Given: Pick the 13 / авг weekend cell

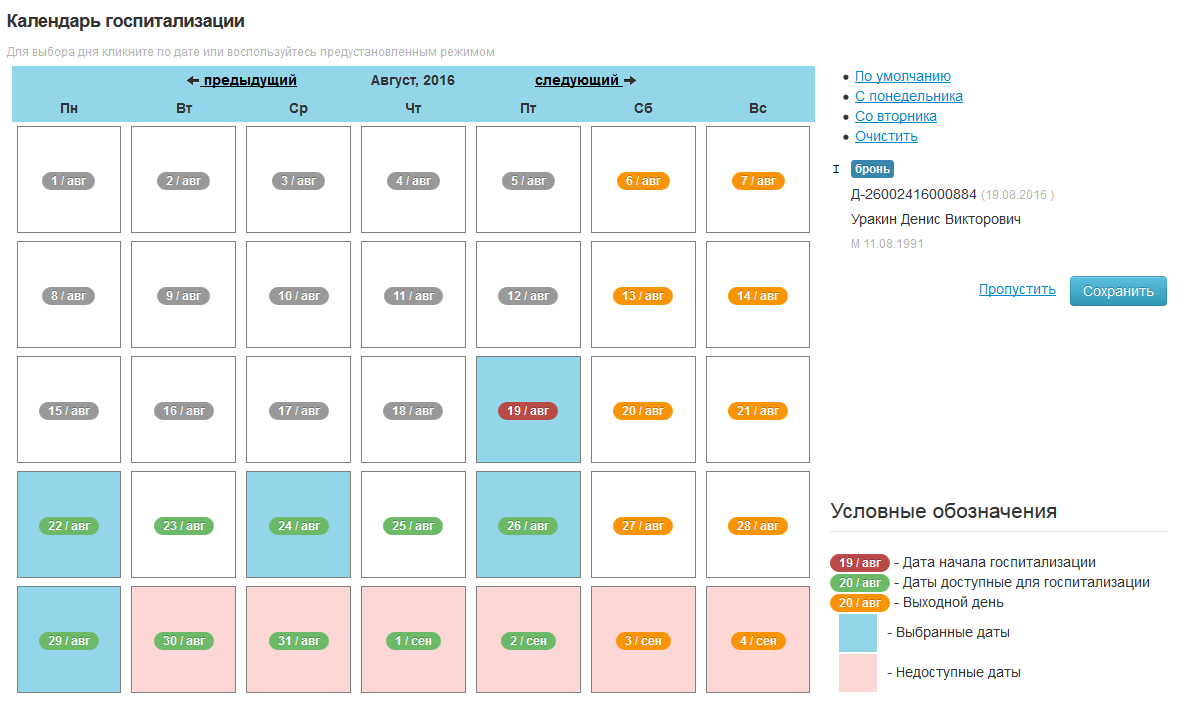Looking at the screenshot, I should tap(643, 295).
